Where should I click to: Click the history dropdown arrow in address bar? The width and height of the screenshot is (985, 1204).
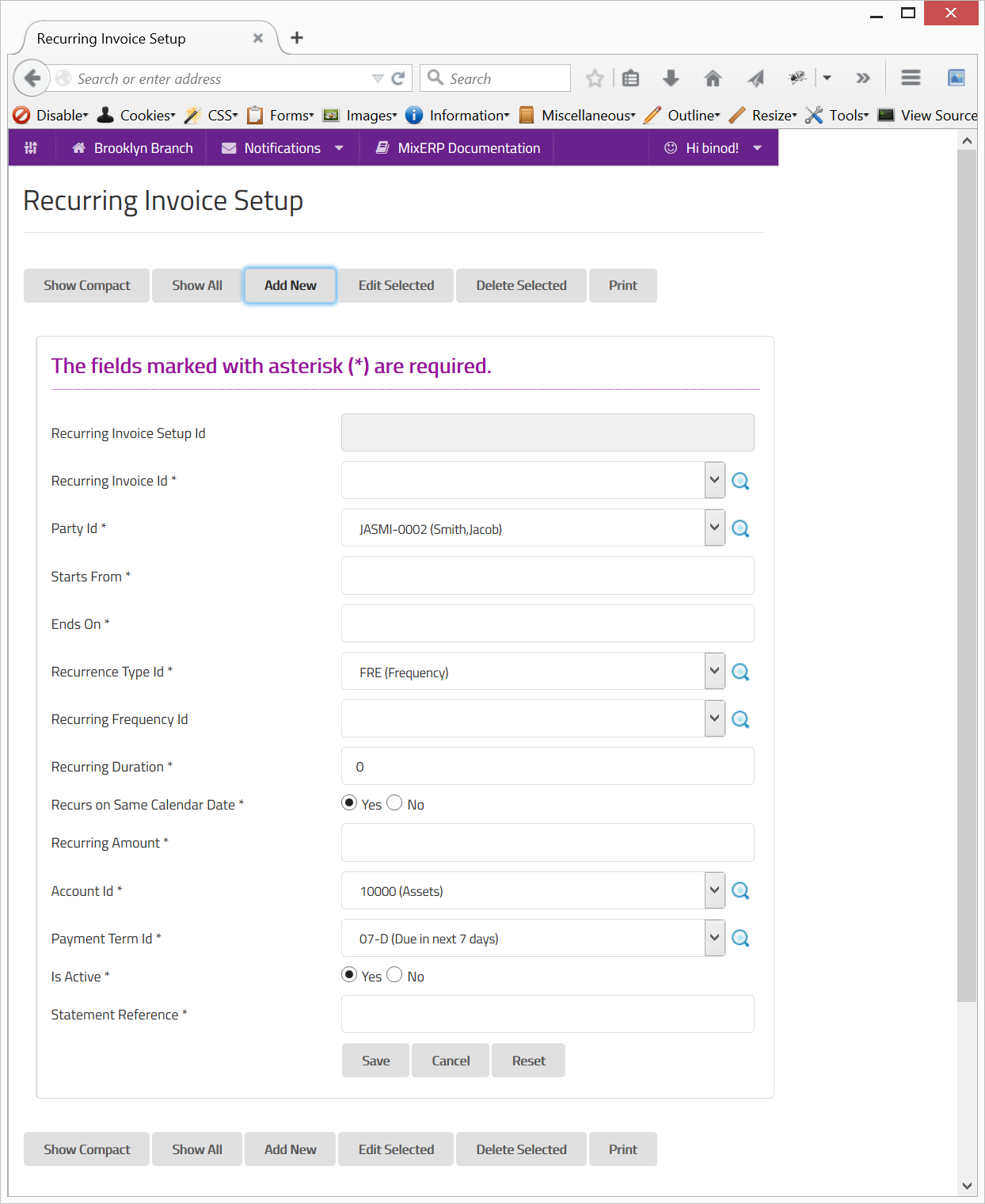378,78
